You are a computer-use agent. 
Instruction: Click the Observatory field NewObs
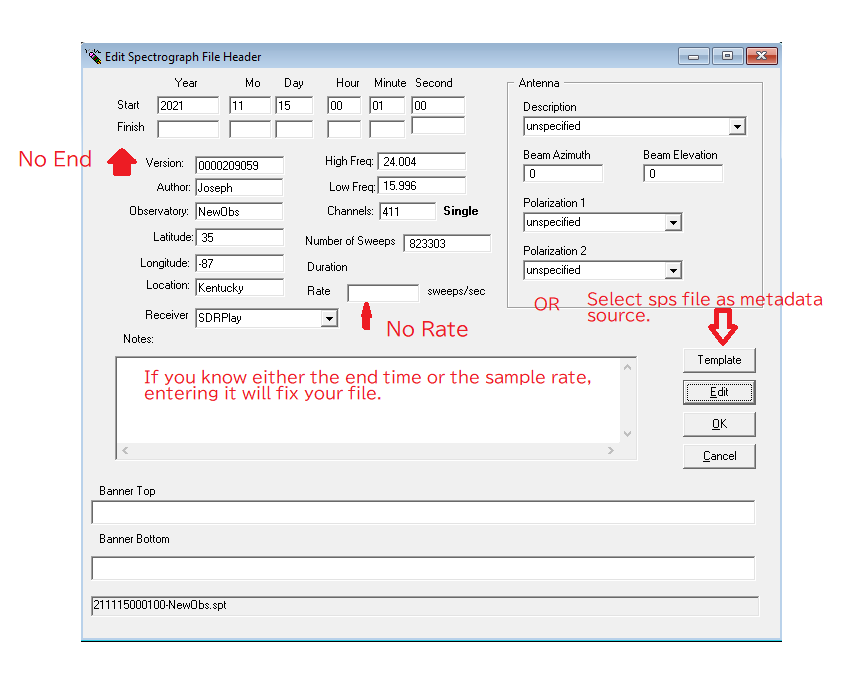click(239, 211)
